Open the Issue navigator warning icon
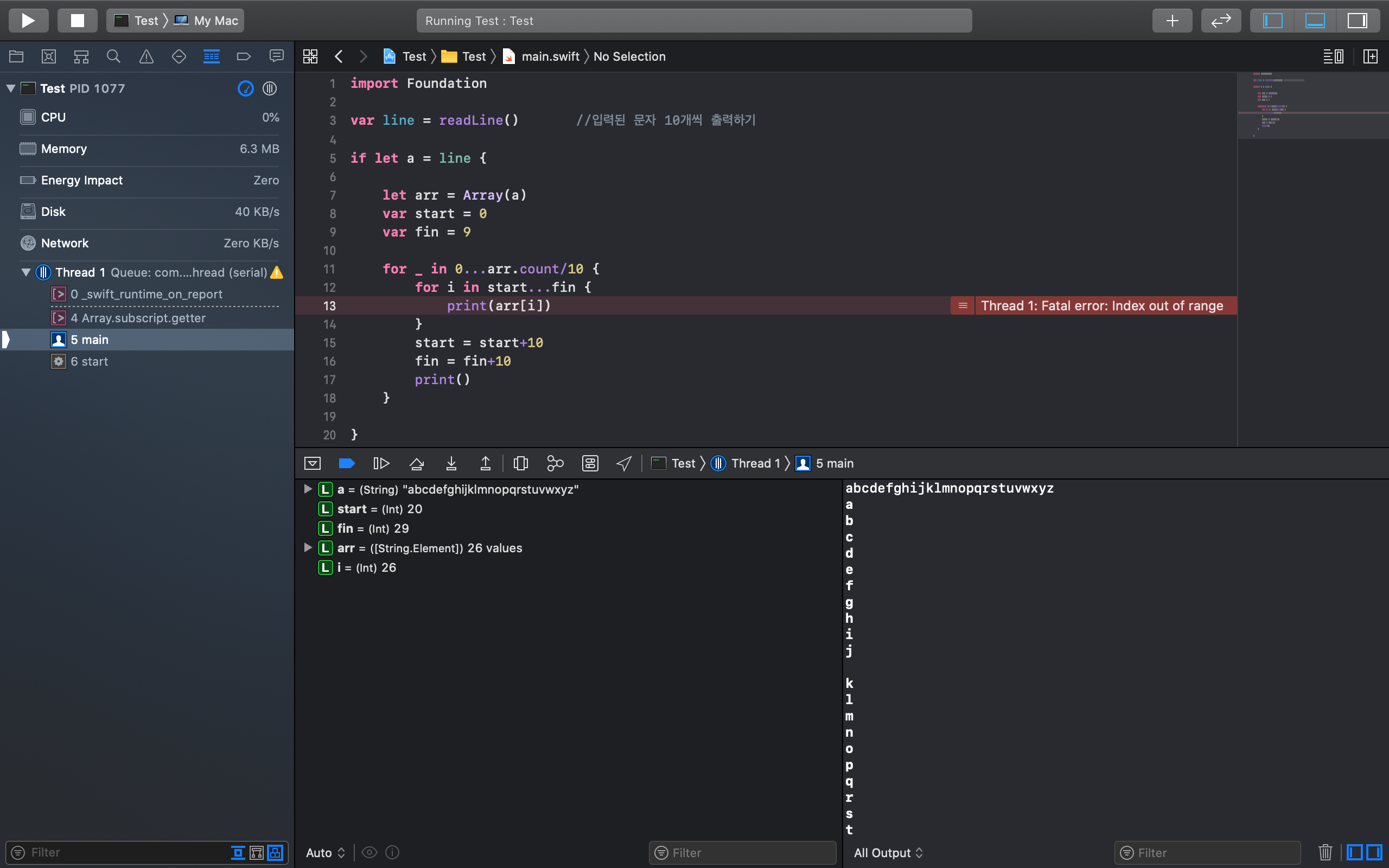 [x=146, y=56]
